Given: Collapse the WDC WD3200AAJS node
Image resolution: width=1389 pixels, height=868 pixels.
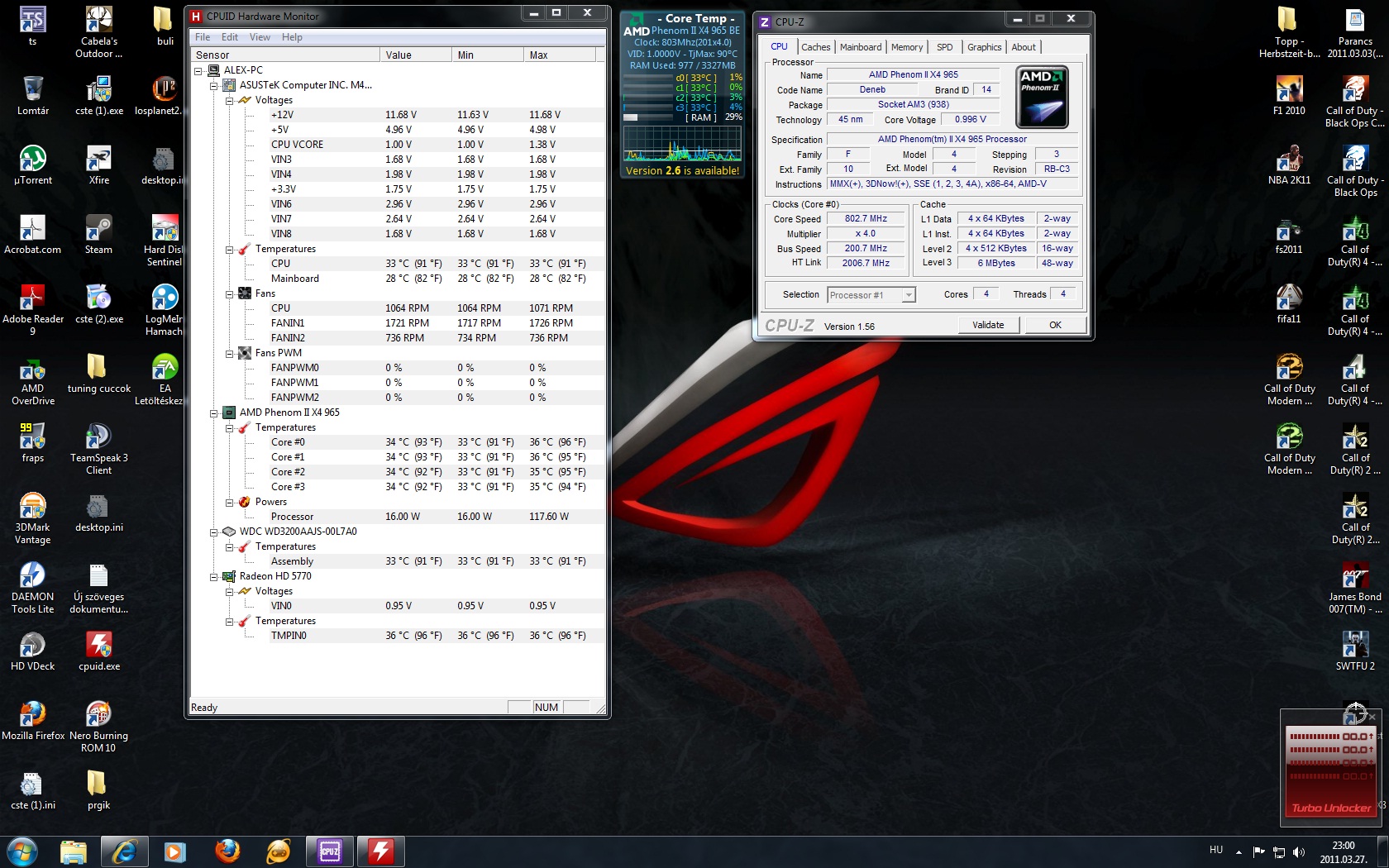Looking at the screenshot, I should 214,532.
